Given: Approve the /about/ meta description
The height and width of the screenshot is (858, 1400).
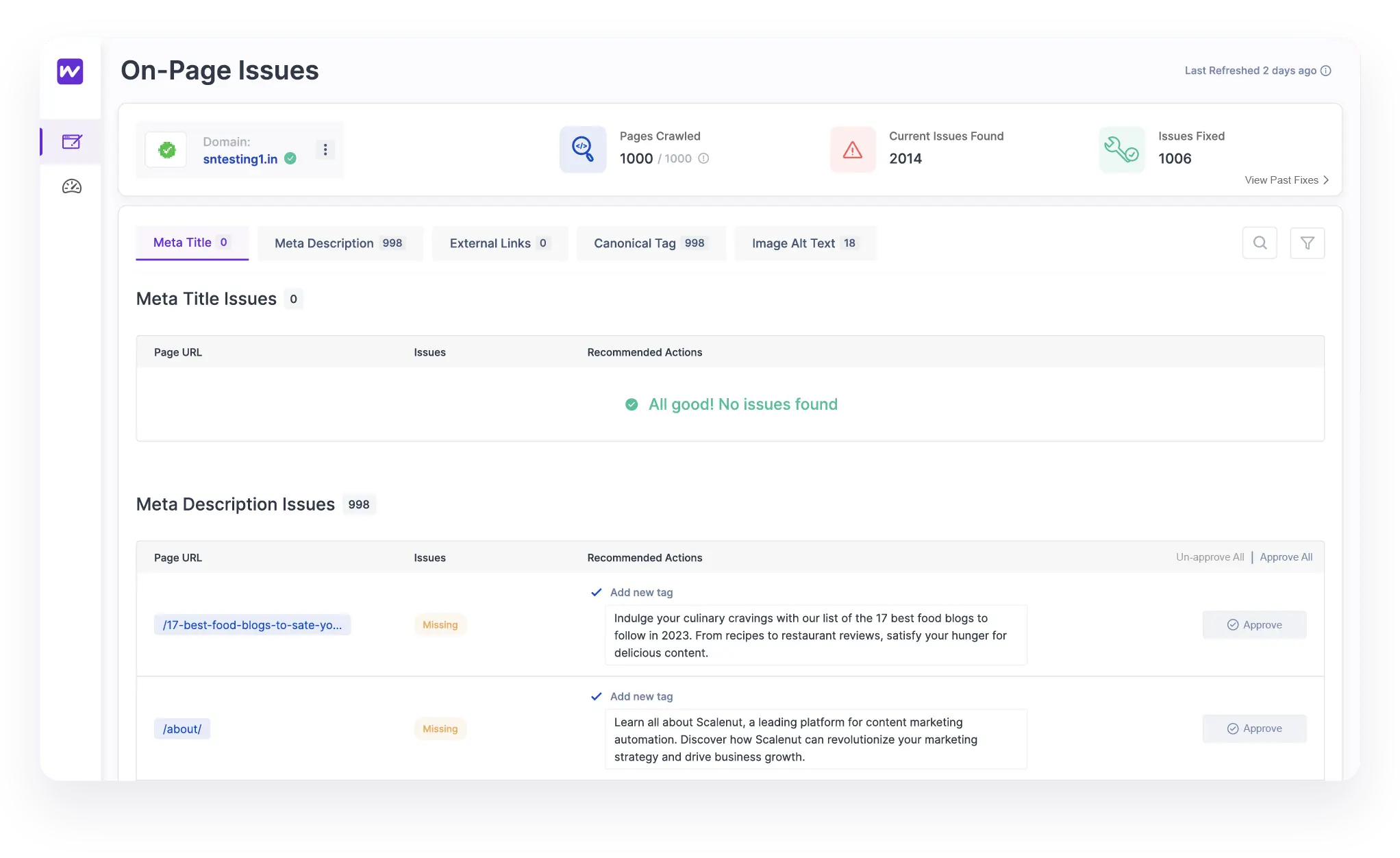Looking at the screenshot, I should (x=1254, y=728).
